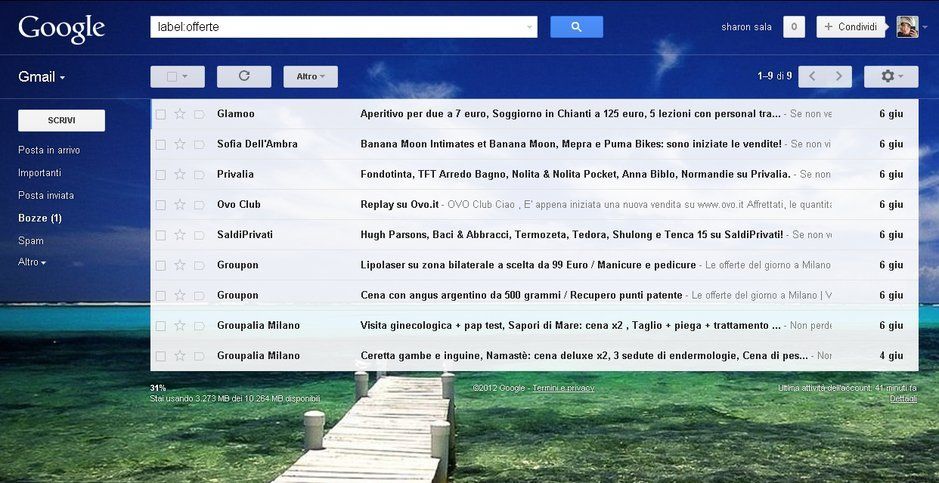Open the Termini e privacy link
The width and height of the screenshot is (939, 483).
click(564, 388)
